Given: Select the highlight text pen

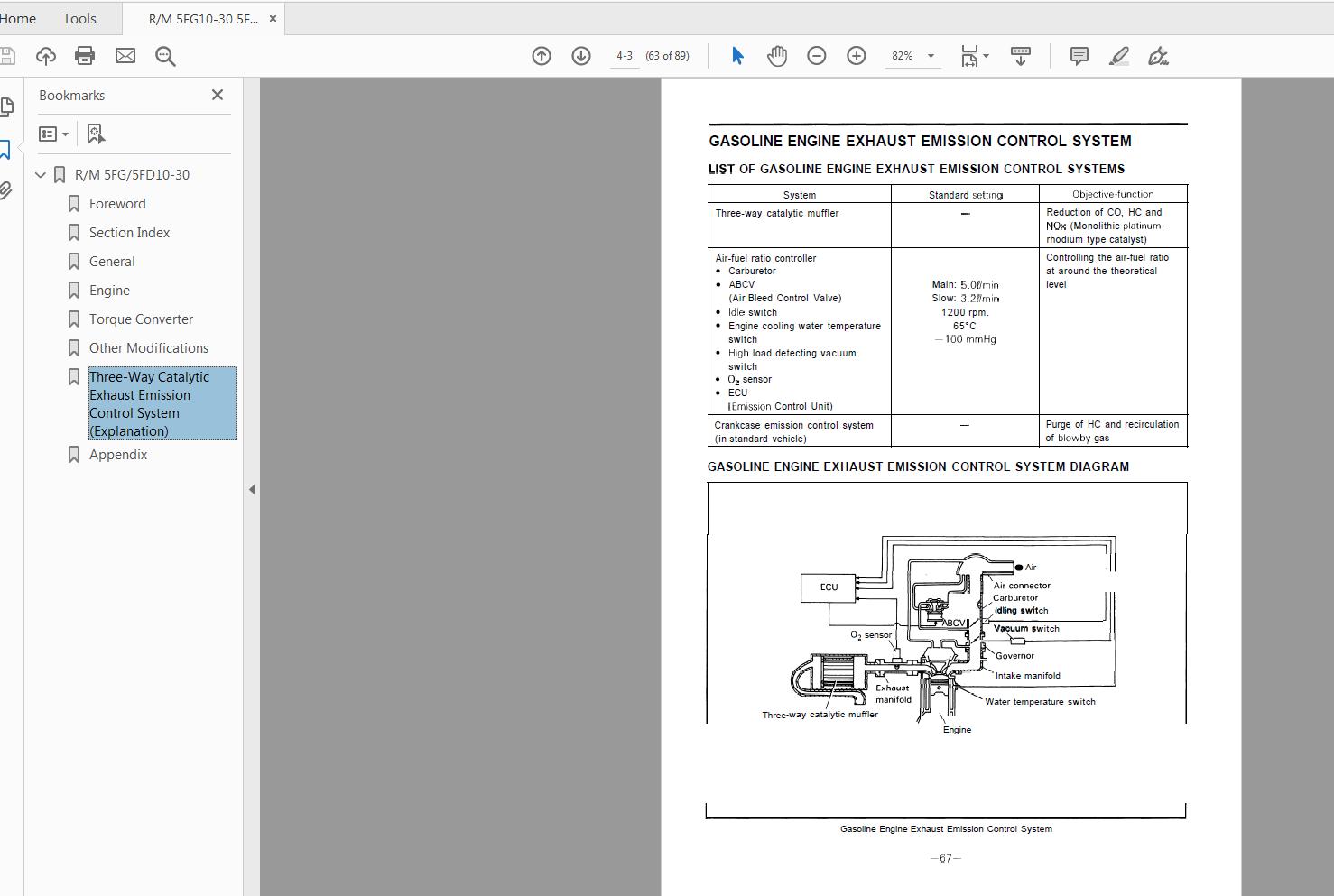Looking at the screenshot, I should pos(1119,56).
